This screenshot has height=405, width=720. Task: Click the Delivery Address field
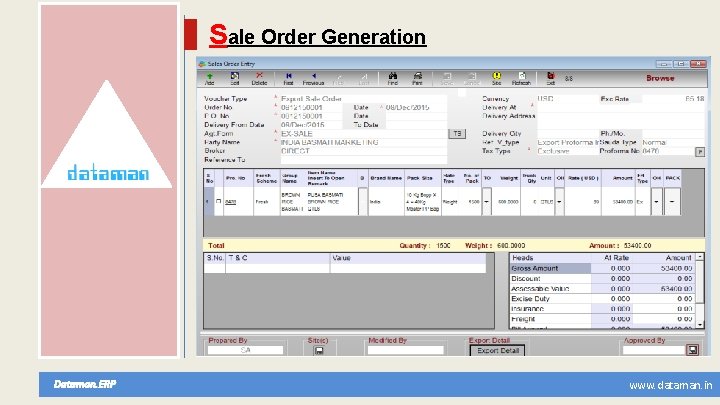point(620,121)
